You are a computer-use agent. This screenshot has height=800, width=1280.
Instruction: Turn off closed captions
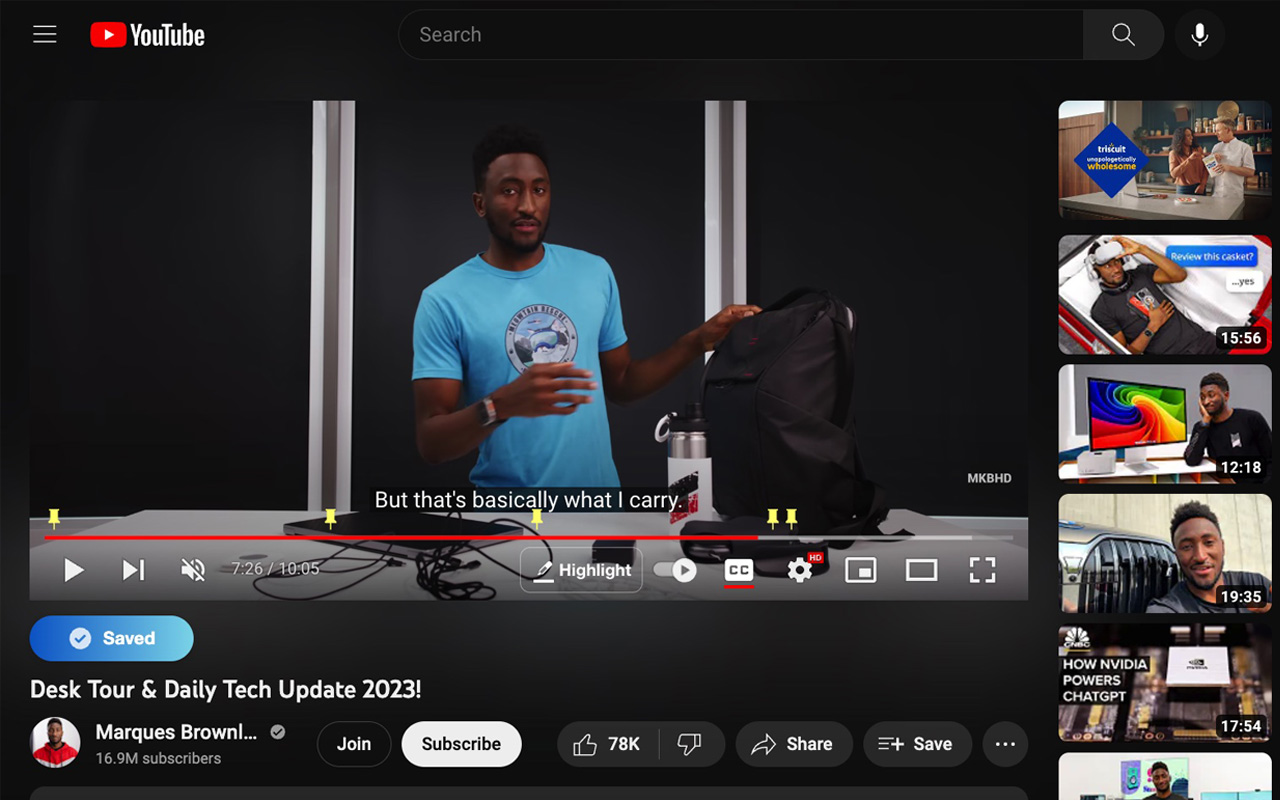coord(739,570)
